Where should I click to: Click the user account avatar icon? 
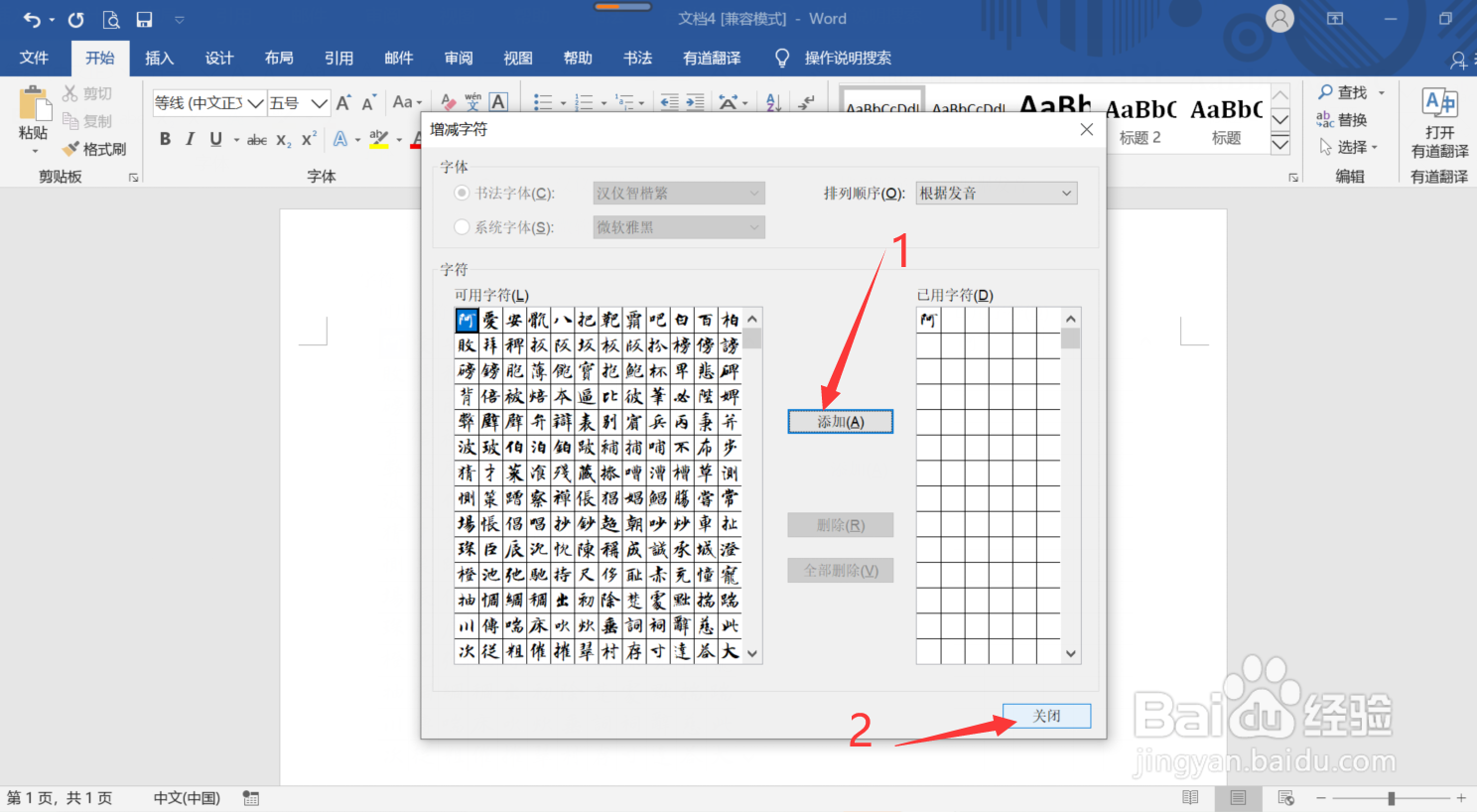tap(1280, 19)
